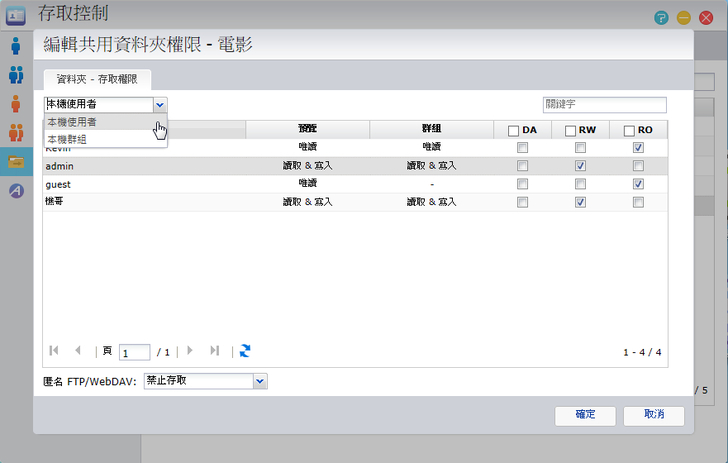Switch to 資料夾 - 存取權限 tab
The height and width of the screenshot is (463, 728).
[97, 79]
